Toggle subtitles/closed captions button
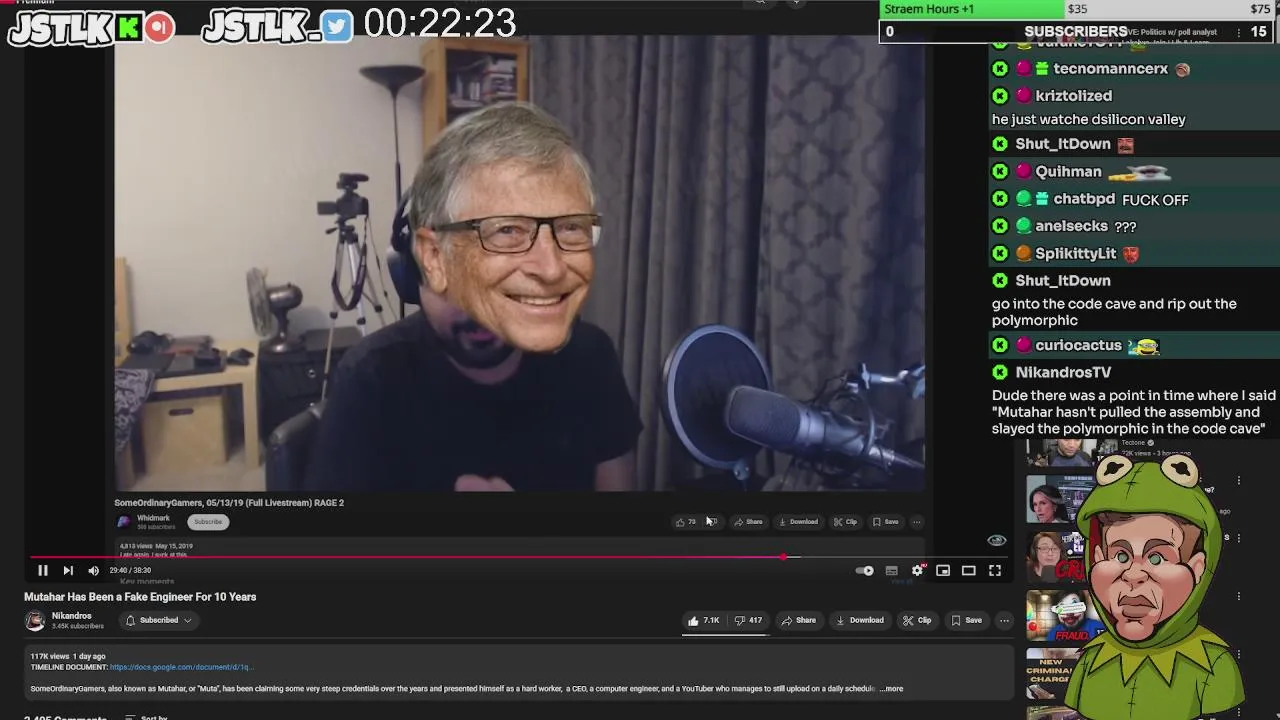 (891, 570)
